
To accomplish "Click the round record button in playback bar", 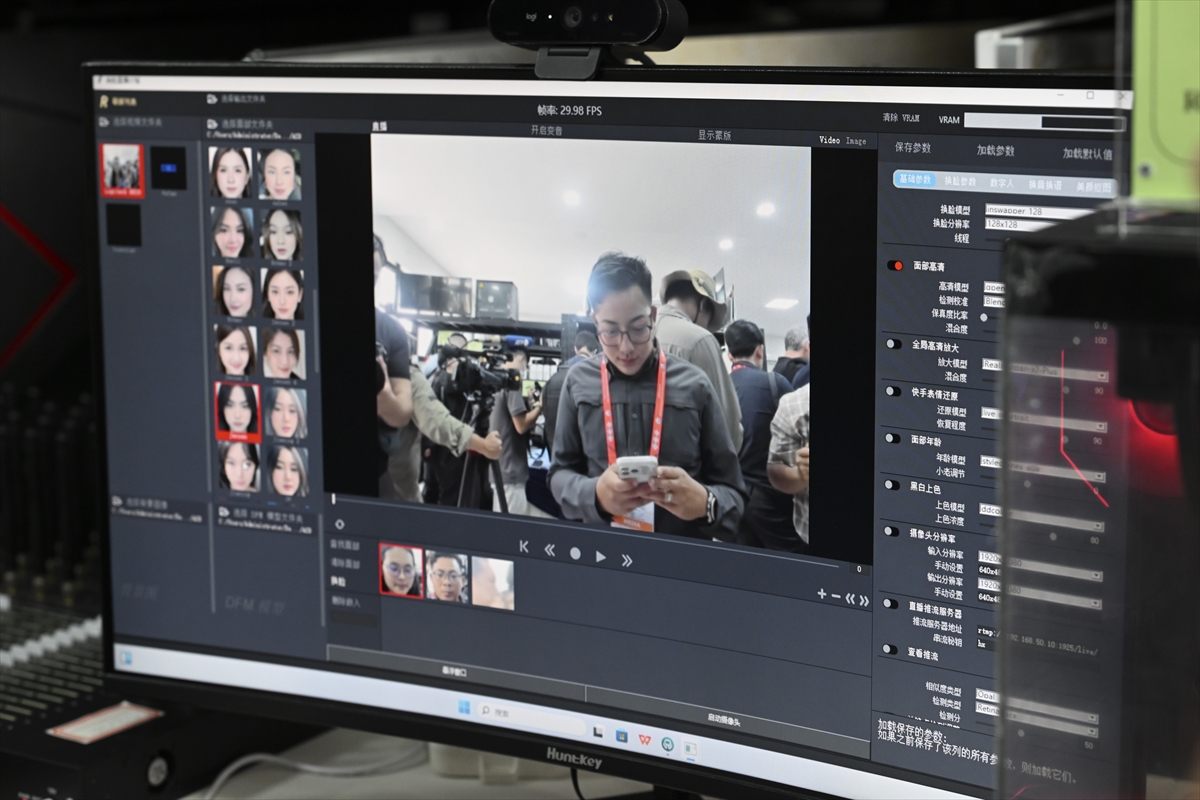I will (575, 553).
